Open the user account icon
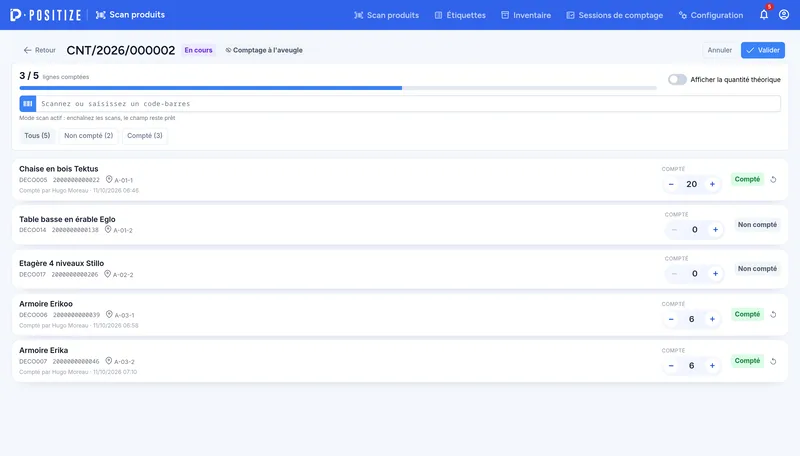The height and width of the screenshot is (456, 800). click(x=784, y=15)
